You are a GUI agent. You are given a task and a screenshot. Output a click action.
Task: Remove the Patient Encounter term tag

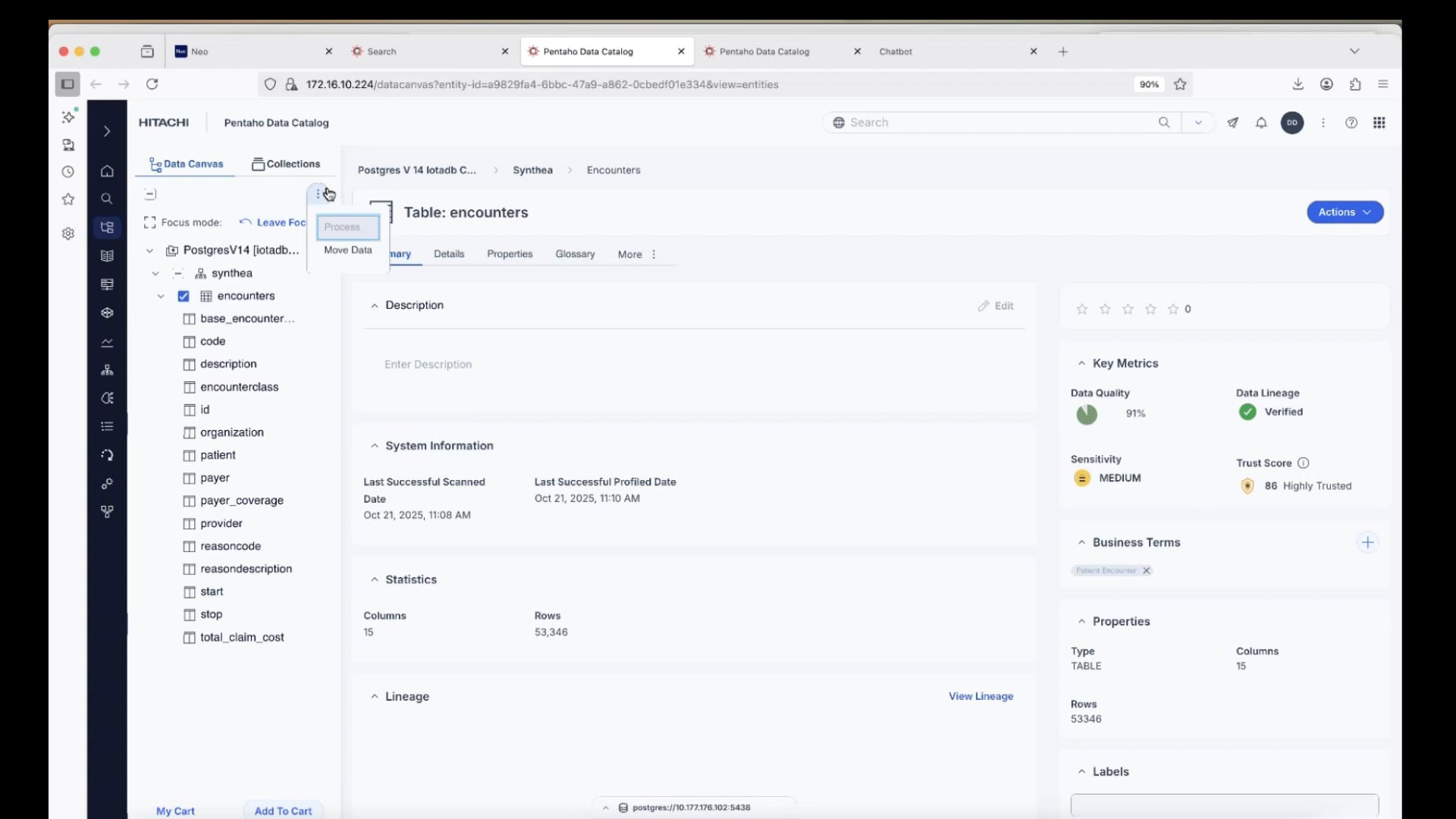1146,571
